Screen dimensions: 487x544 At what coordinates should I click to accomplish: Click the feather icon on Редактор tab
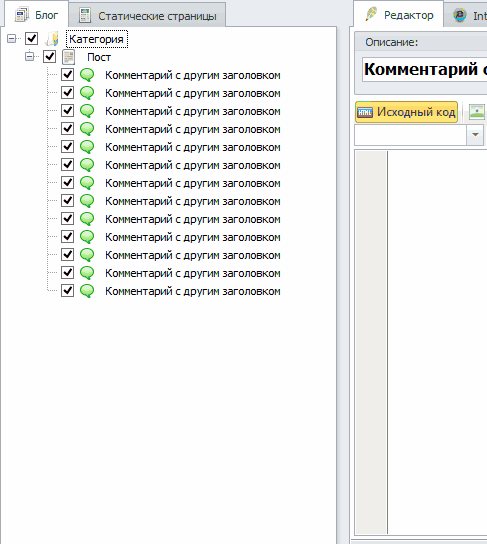pos(371,15)
